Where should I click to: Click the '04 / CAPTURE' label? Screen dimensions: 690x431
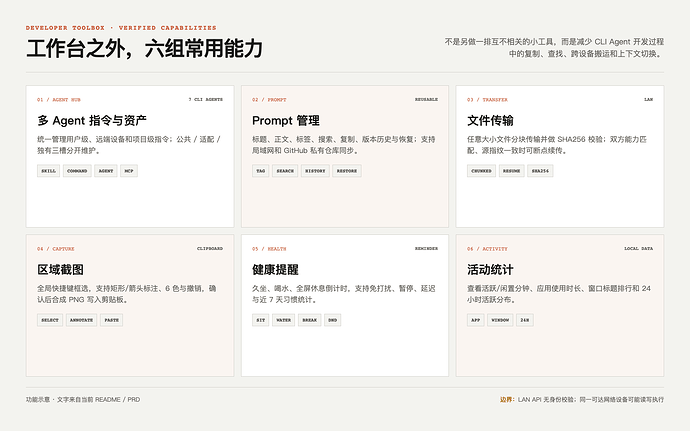click(55, 249)
